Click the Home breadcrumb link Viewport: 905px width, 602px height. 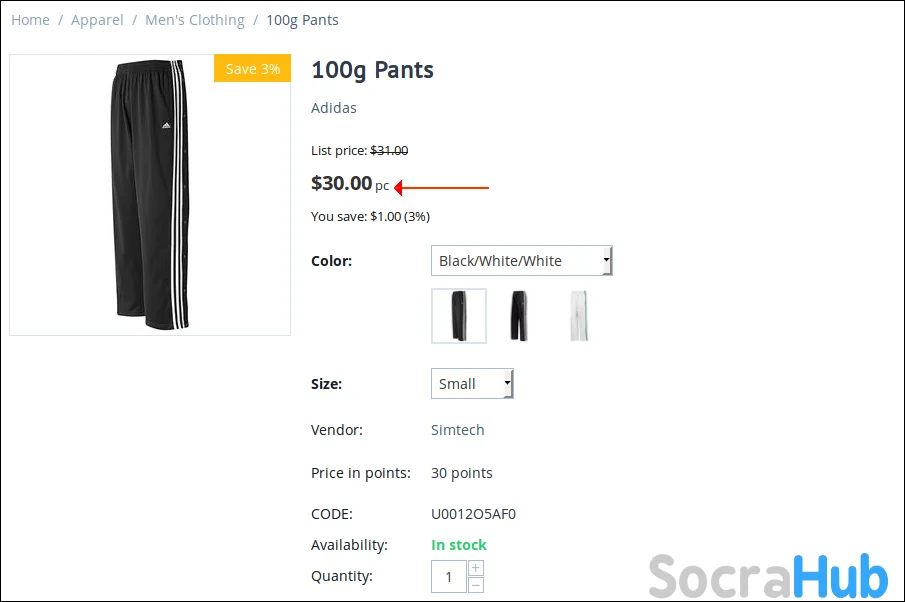point(30,20)
